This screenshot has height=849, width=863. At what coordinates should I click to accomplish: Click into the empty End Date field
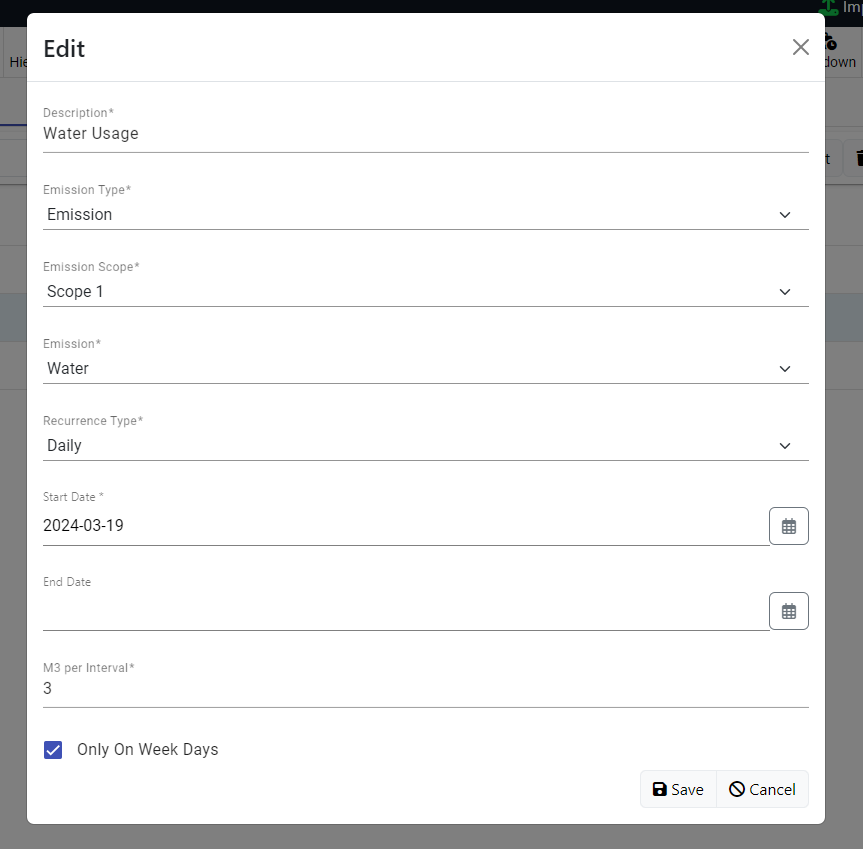coord(406,611)
